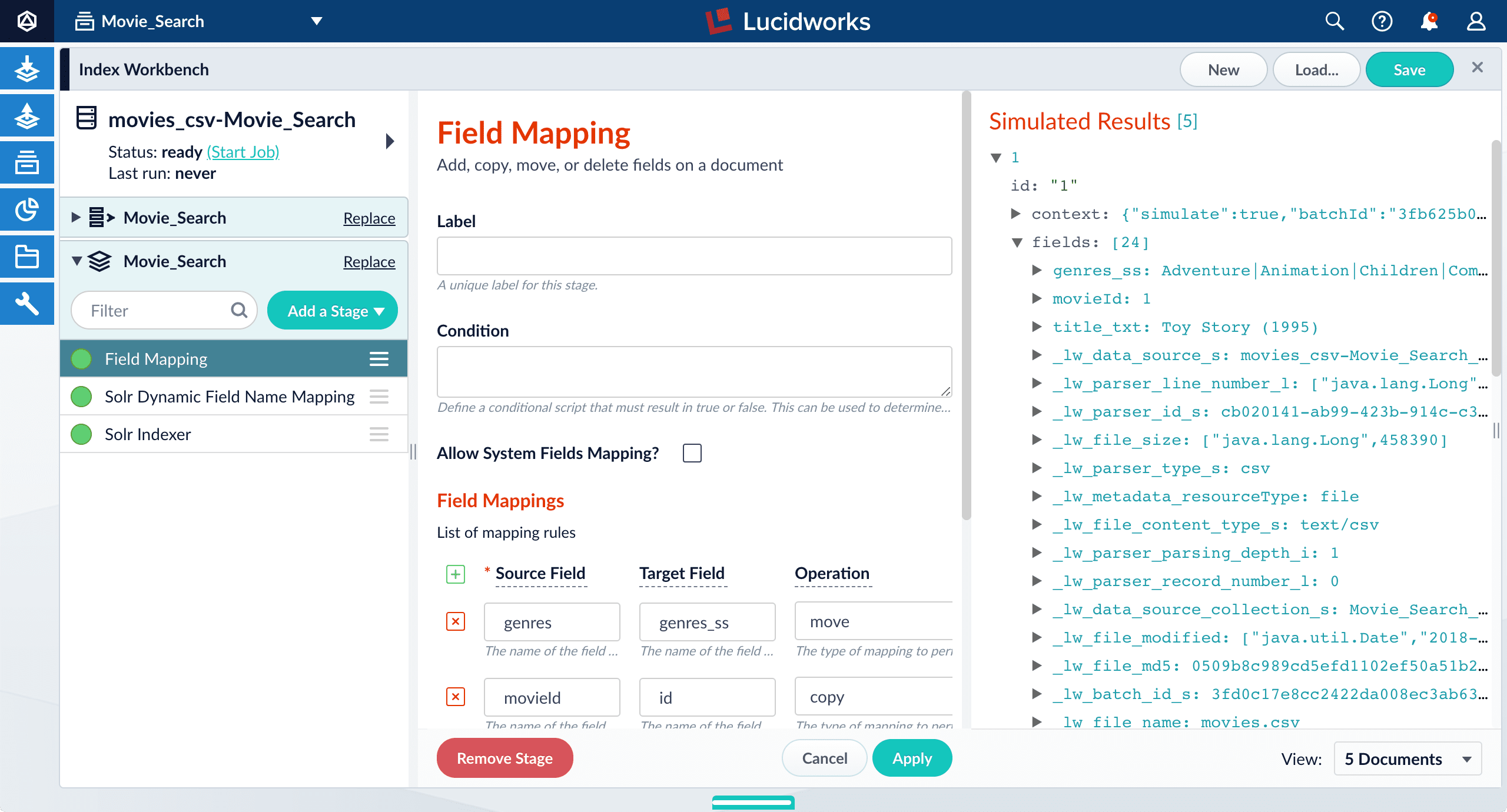Open the Collections folder sidebar icon
The width and height of the screenshot is (1507, 812).
(x=27, y=257)
